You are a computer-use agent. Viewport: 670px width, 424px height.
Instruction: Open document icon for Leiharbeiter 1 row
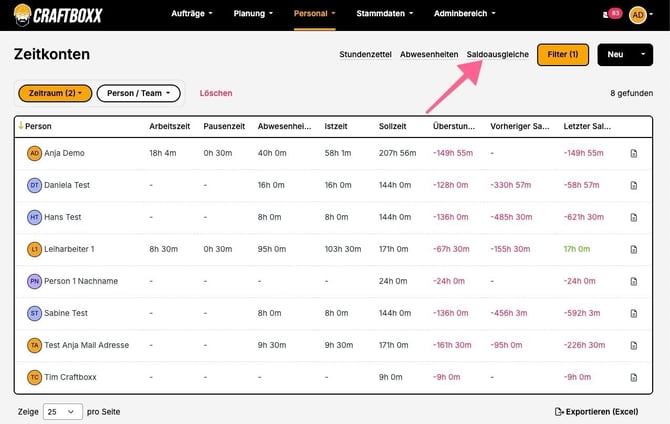click(x=633, y=249)
